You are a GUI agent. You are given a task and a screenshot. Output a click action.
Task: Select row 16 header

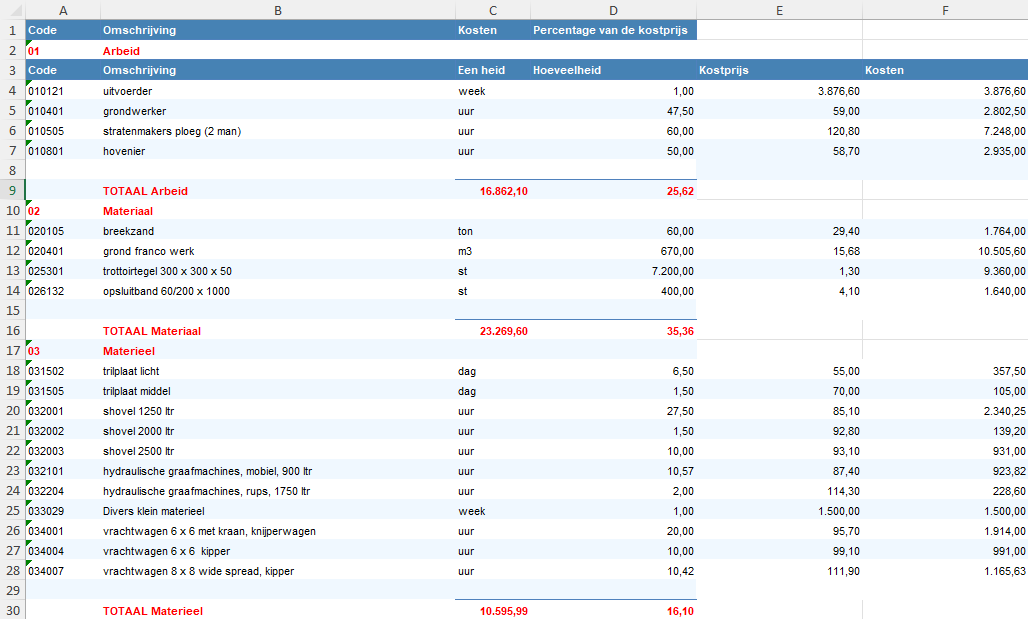pos(12,330)
